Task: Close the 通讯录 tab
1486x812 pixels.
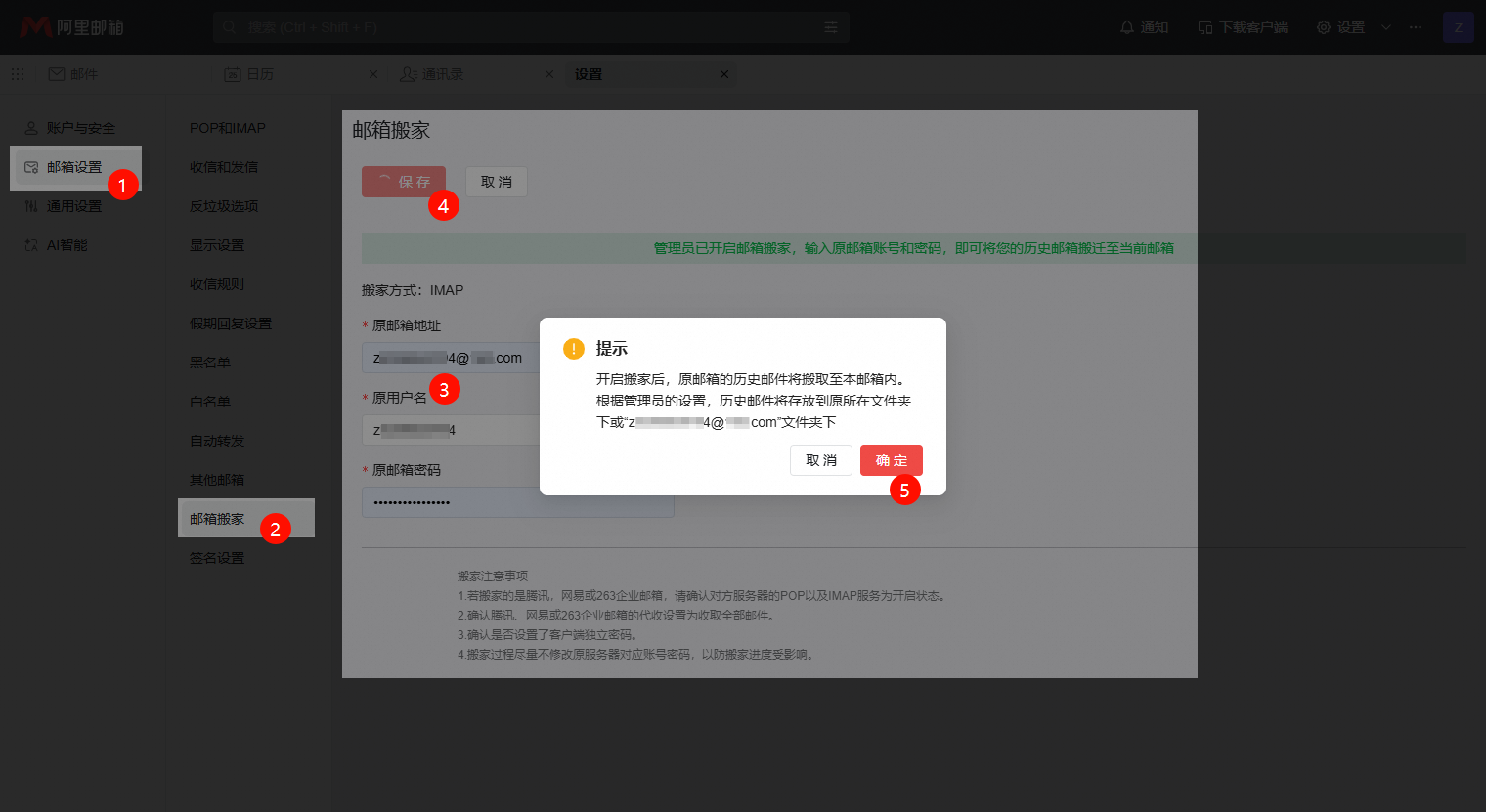Action: (549, 74)
